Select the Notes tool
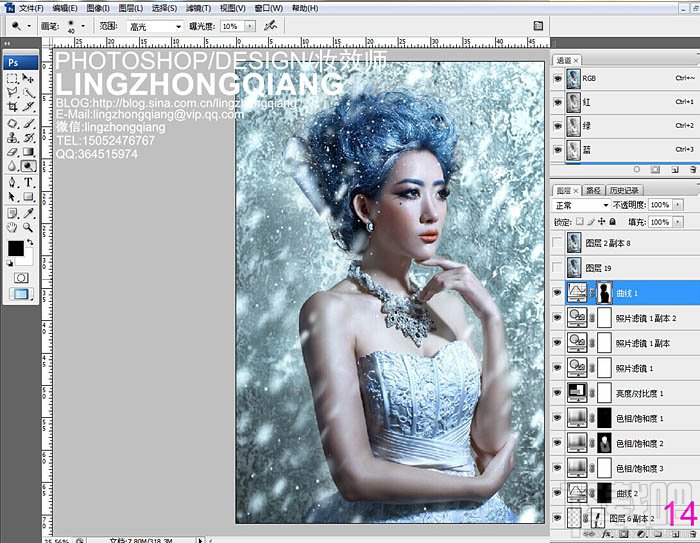Image resolution: width=700 pixels, height=543 pixels. (12, 213)
